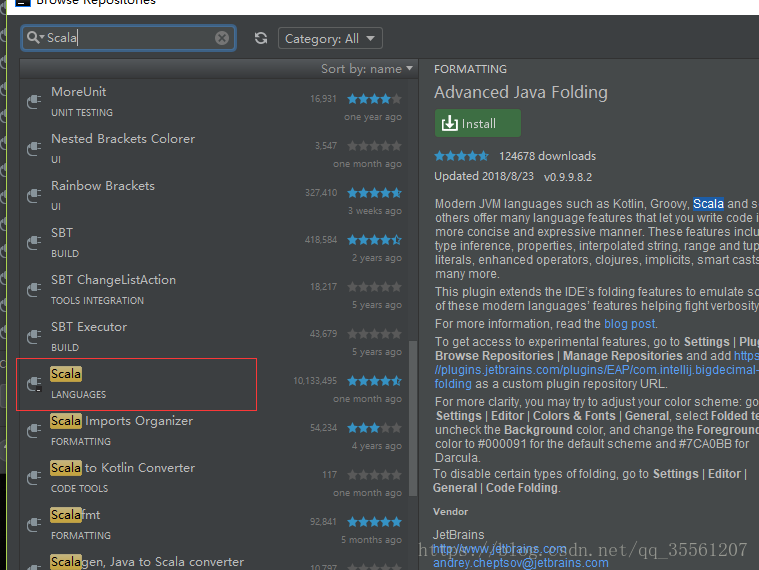The height and width of the screenshot is (570, 759).
Task: Select the Nested Brackets Colorer plugin name
Action: pyautogui.click(x=123, y=138)
